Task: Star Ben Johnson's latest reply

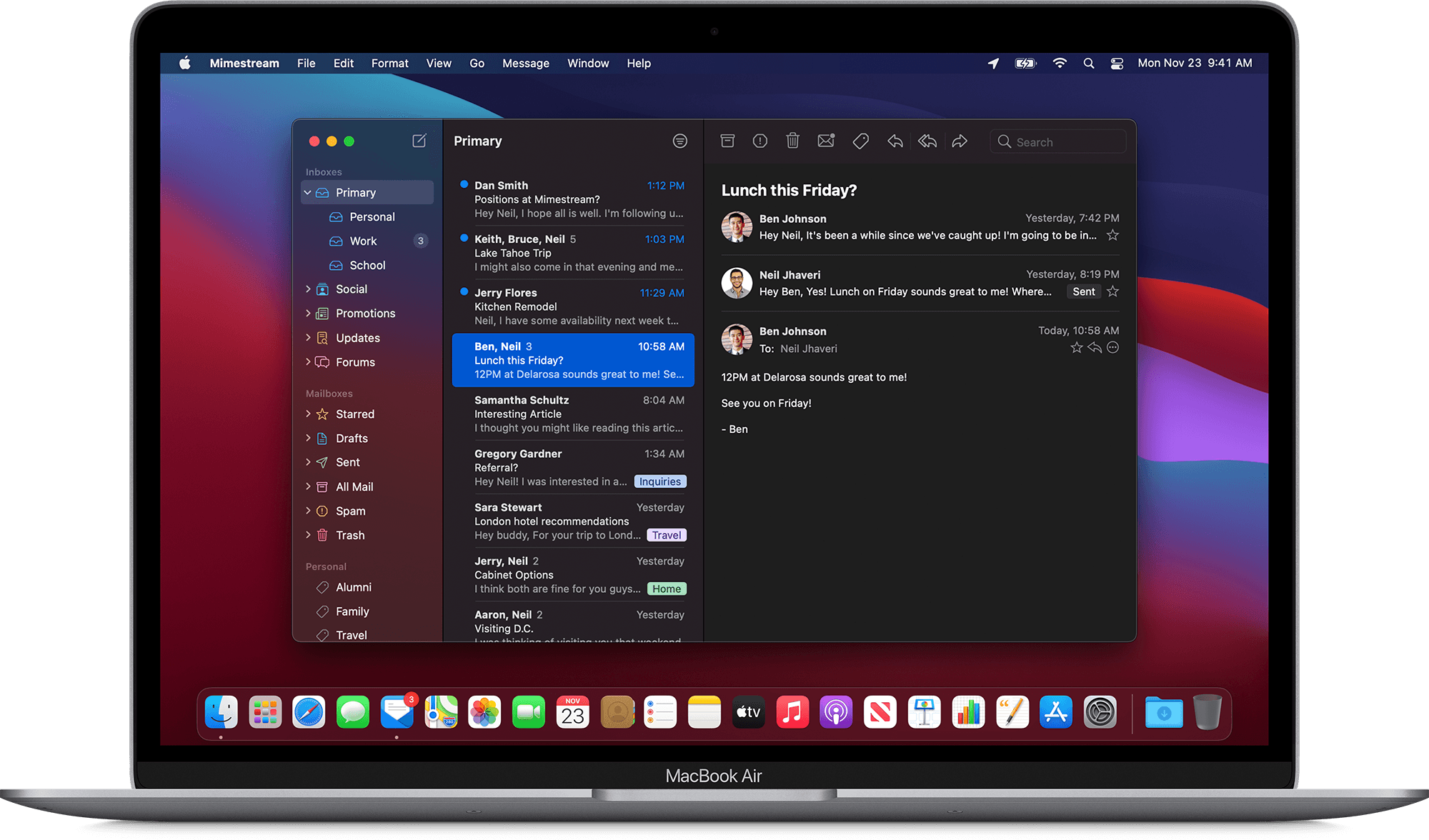Action: click(x=1074, y=347)
